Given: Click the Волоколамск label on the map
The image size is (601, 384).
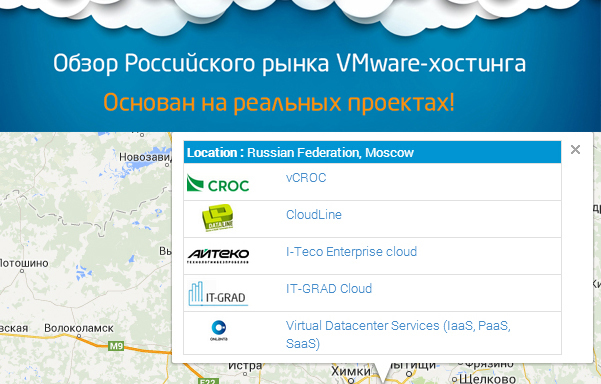Looking at the screenshot, I should pos(79,328).
